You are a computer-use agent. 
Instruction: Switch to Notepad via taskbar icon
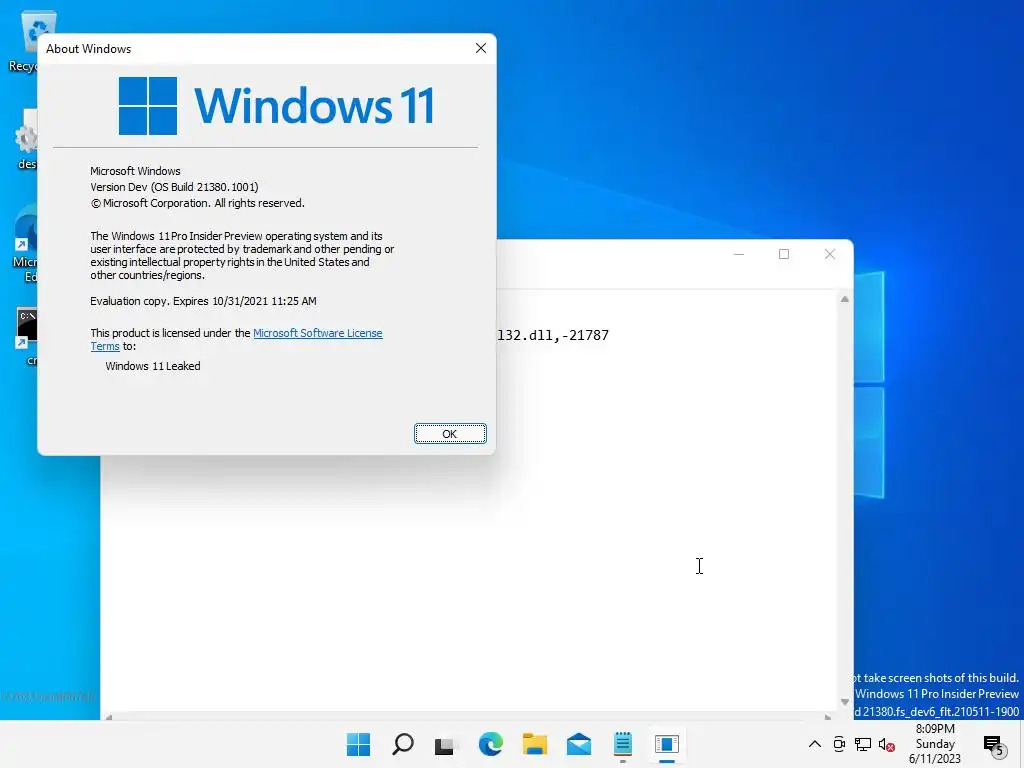(x=622, y=744)
